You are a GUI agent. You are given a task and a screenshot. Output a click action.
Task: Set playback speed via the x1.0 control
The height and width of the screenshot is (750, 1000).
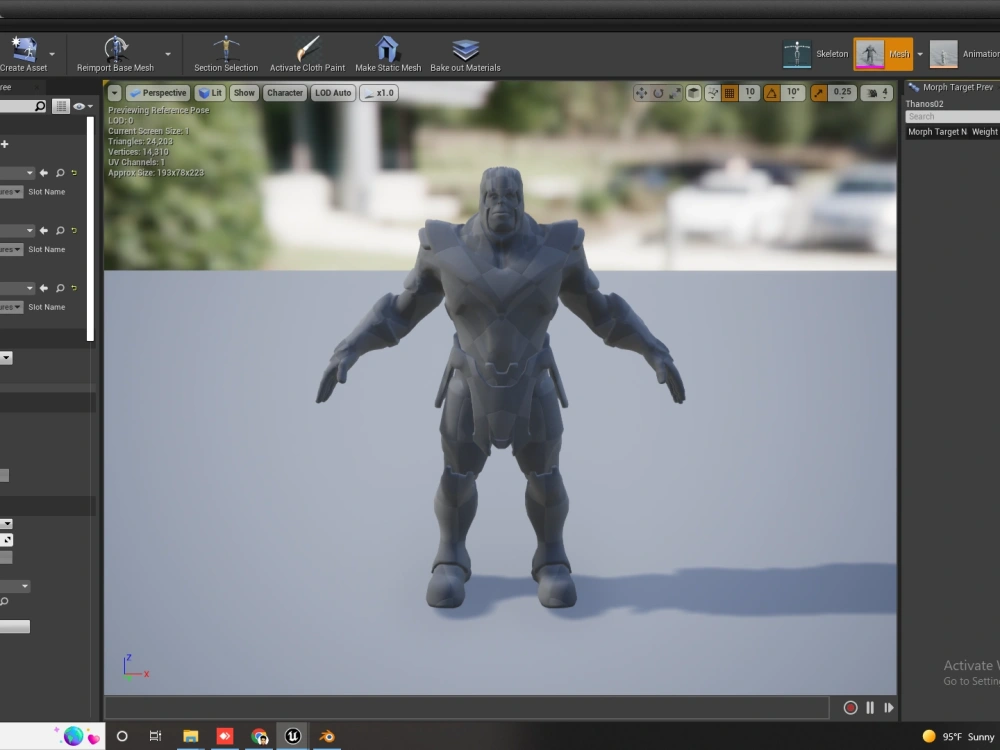click(378, 92)
